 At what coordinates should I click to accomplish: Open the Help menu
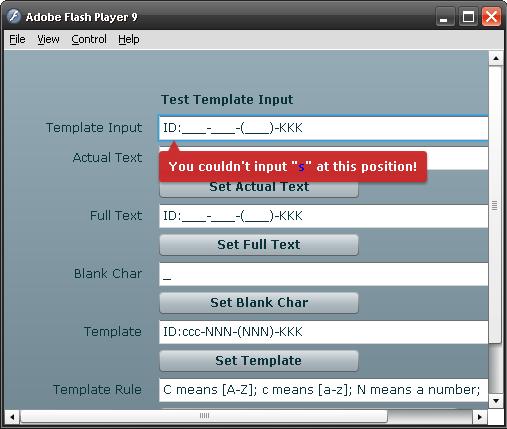tap(129, 39)
